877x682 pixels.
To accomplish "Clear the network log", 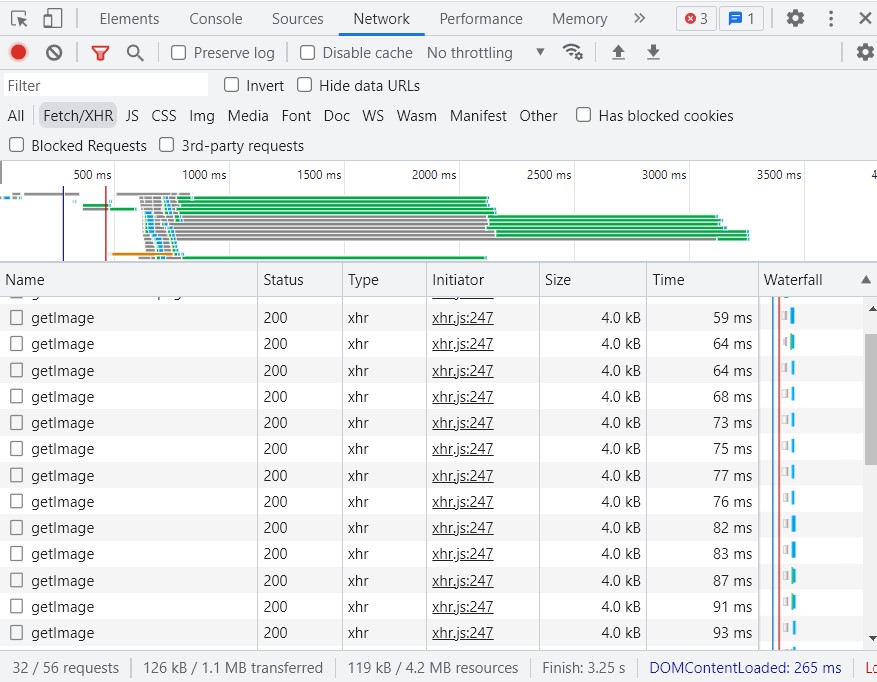I will (x=54, y=53).
